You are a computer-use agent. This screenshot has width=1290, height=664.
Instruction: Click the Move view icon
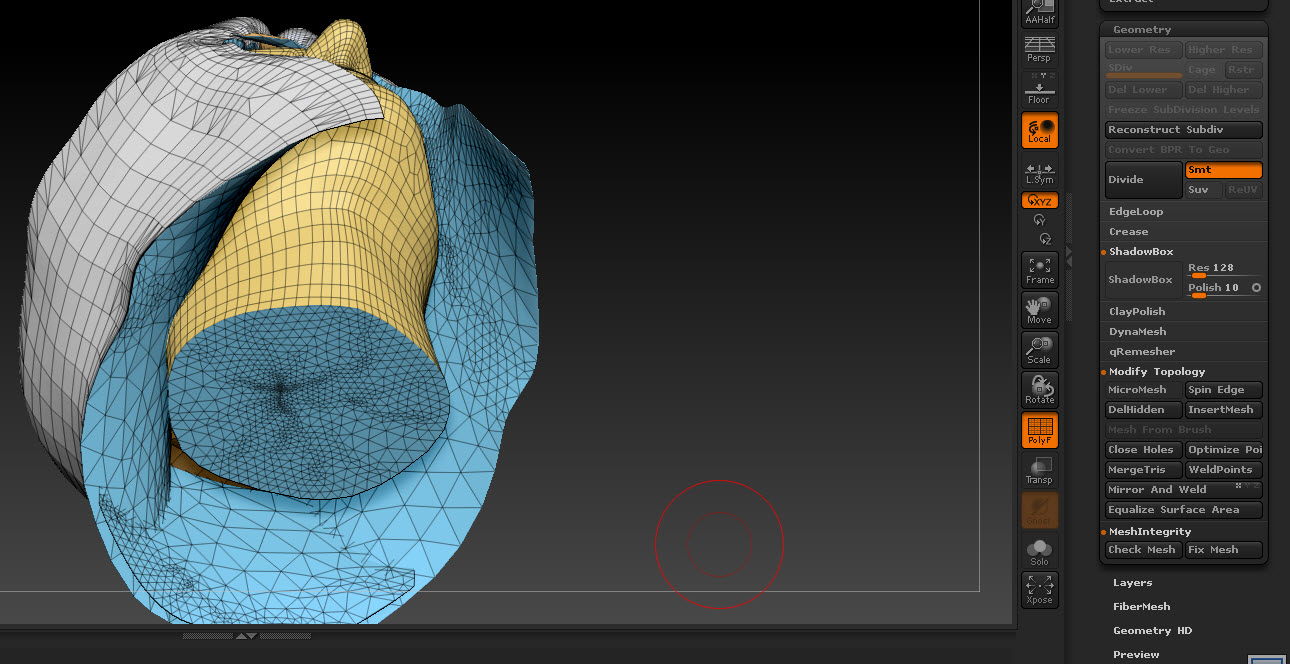pyautogui.click(x=1040, y=310)
